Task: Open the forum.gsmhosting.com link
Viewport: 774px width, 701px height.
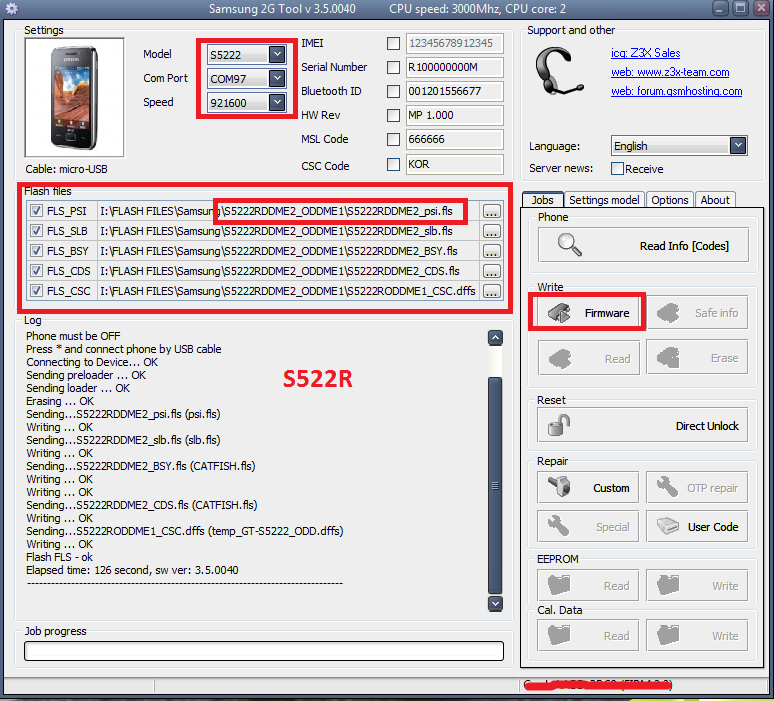Action: (676, 91)
